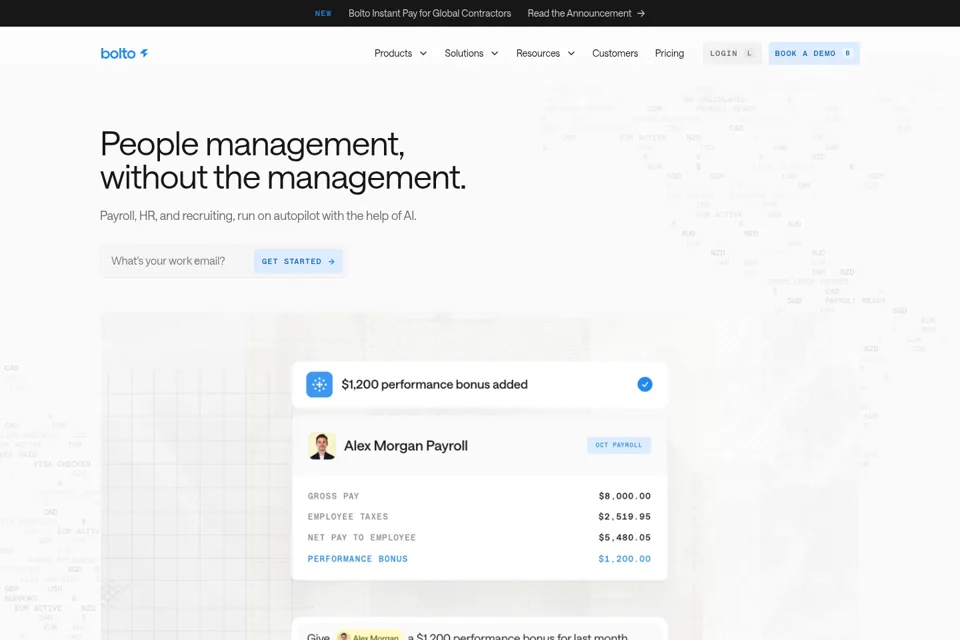The width and height of the screenshot is (960, 640).
Task: Click the arrow after Read the Announcement
Action: pos(641,13)
